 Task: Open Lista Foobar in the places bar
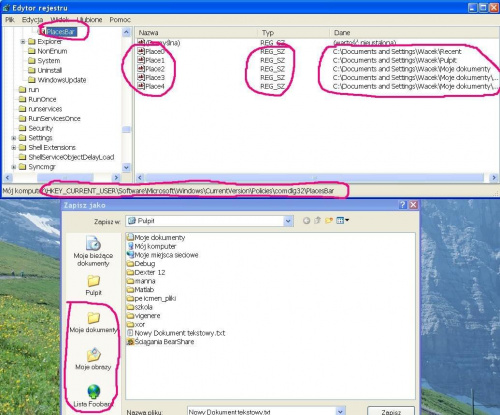[x=93, y=396]
